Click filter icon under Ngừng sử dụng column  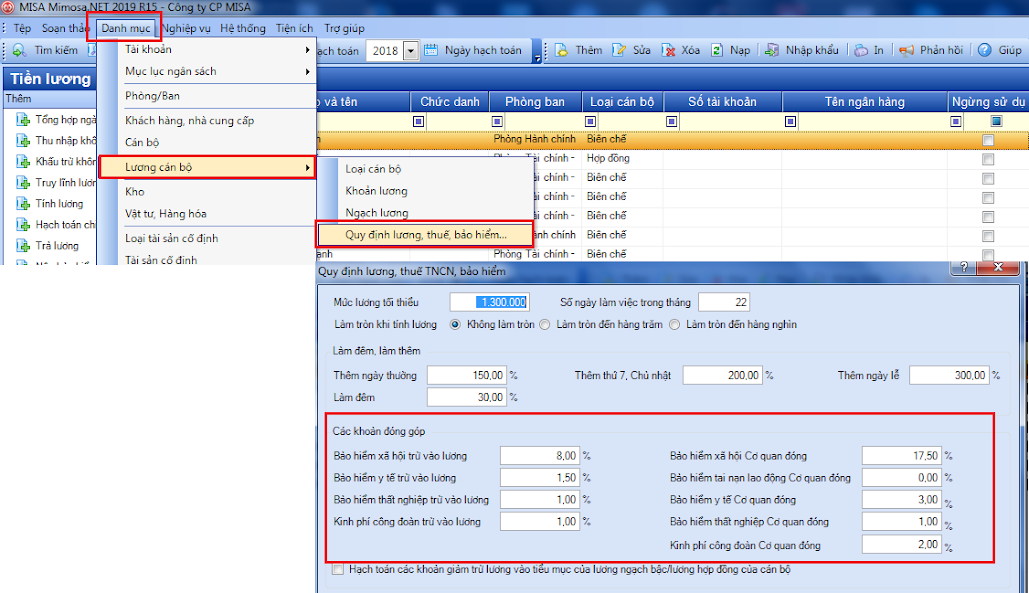[x=956, y=121]
